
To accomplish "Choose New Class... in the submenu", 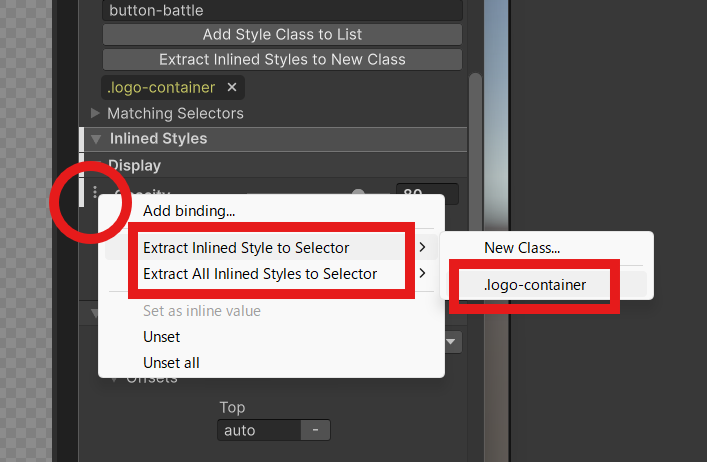I will 522,247.
